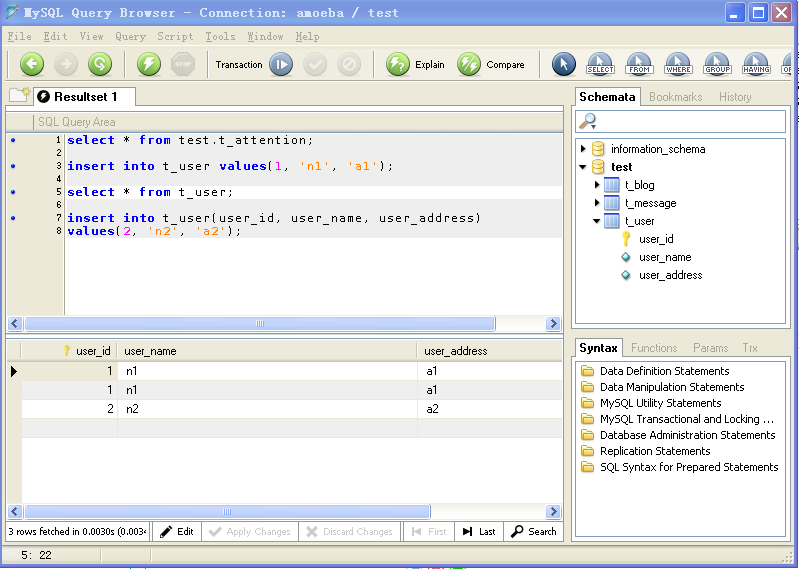Screen dimensions: 799x569
Task: Jump to Last row button
Action: 479,532
